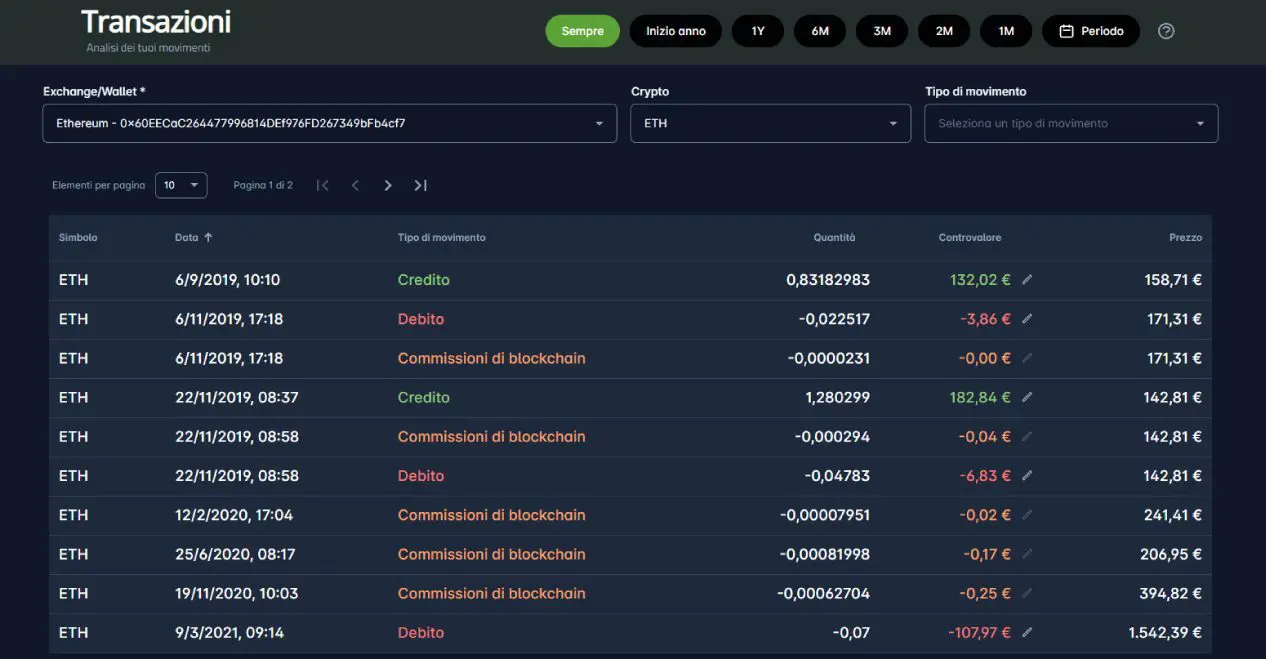Sort by Quantità column header

[x=834, y=238]
